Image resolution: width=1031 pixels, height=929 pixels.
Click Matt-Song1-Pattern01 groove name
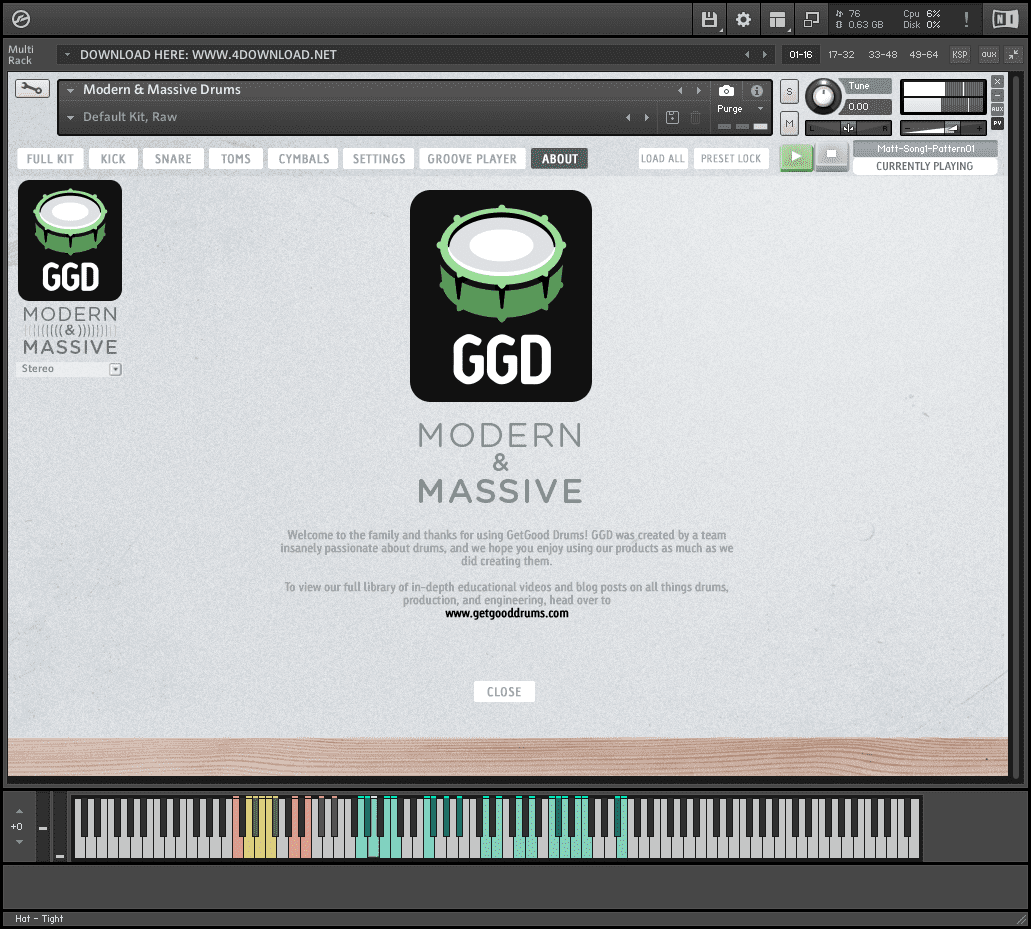925,149
